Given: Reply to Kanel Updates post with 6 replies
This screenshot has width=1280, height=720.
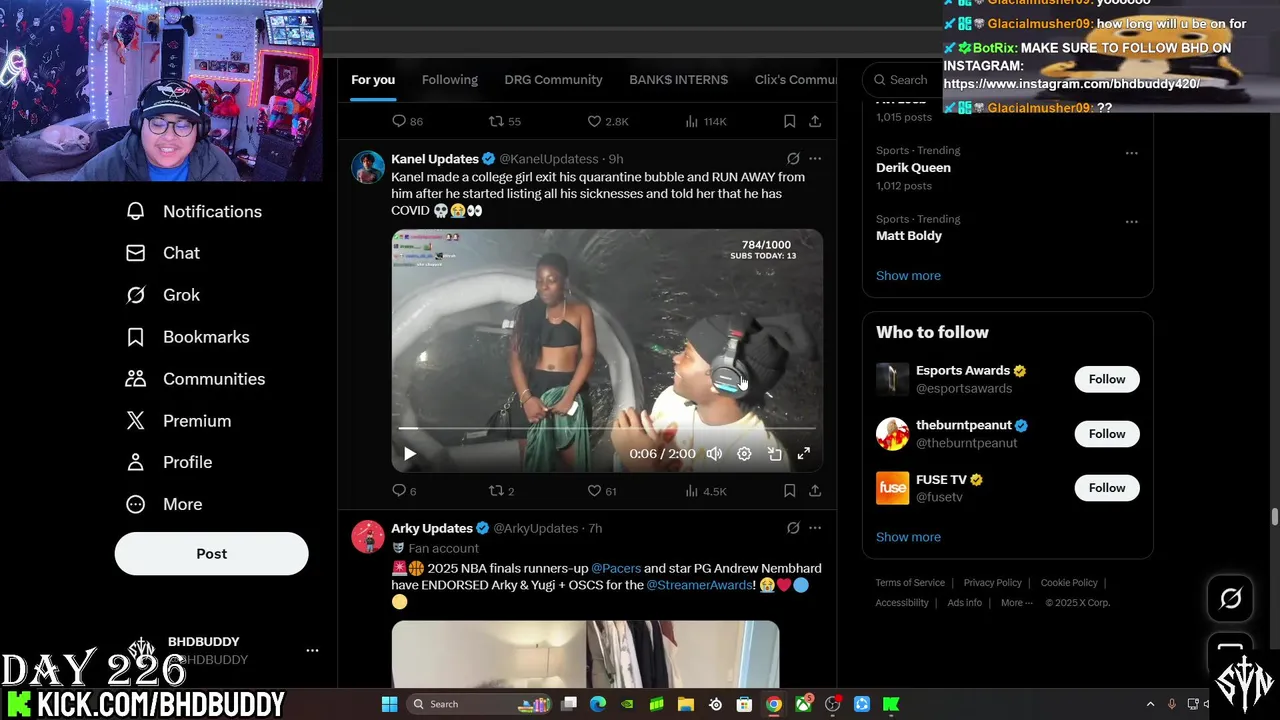Looking at the screenshot, I should pyautogui.click(x=404, y=491).
